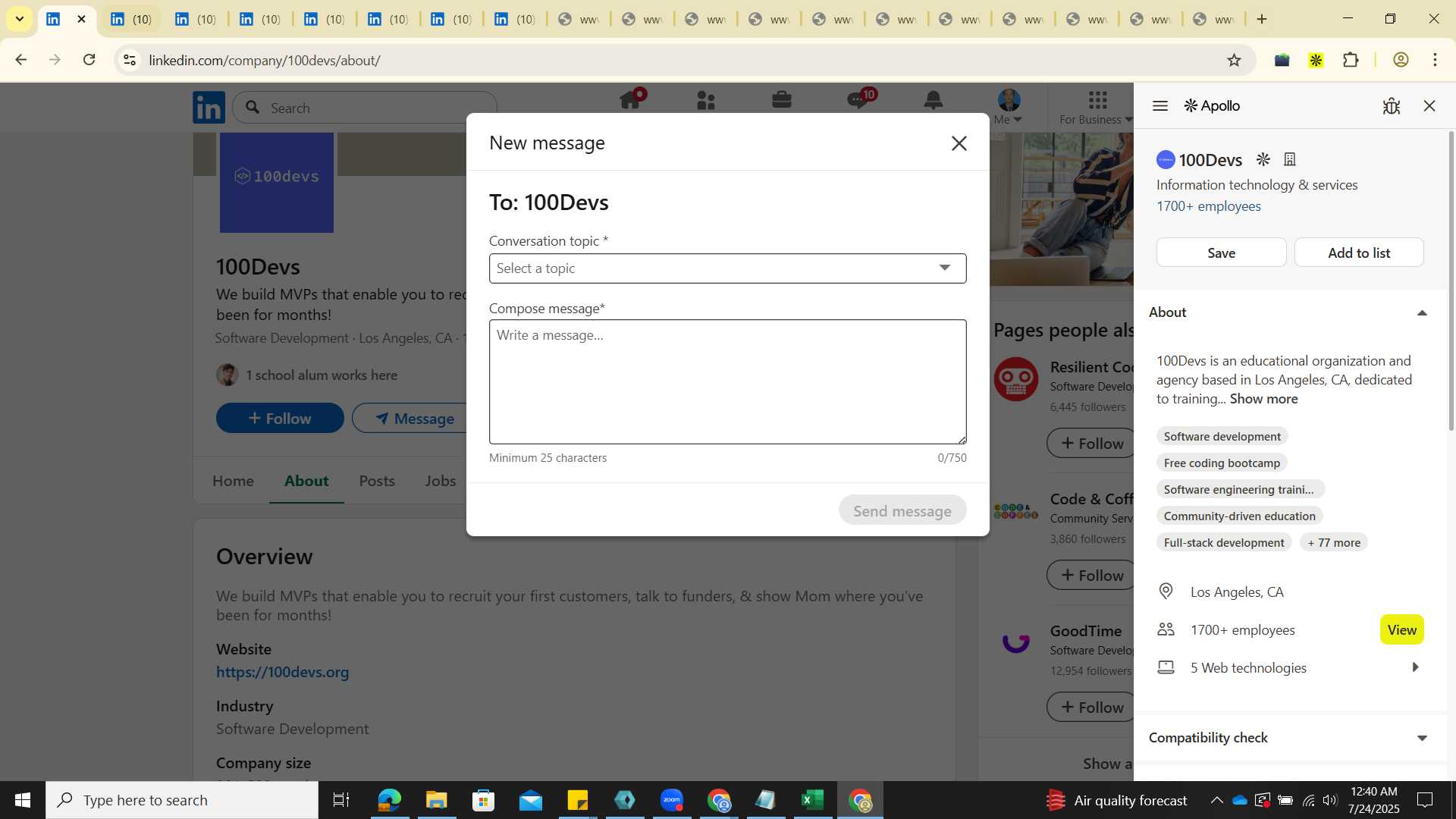The image size is (1456, 819).
Task: Select the About tab
Action: pyautogui.click(x=306, y=481)
